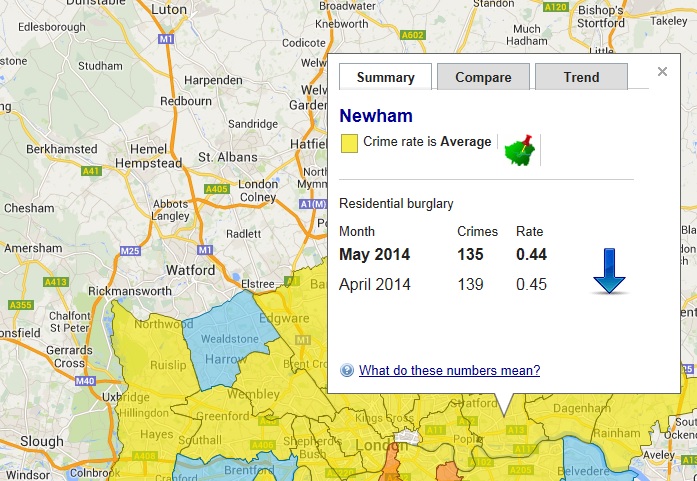Screen dimensions: 697x481
Task: Click the Dagenham area on the map
Action: (x=571, y=407)
